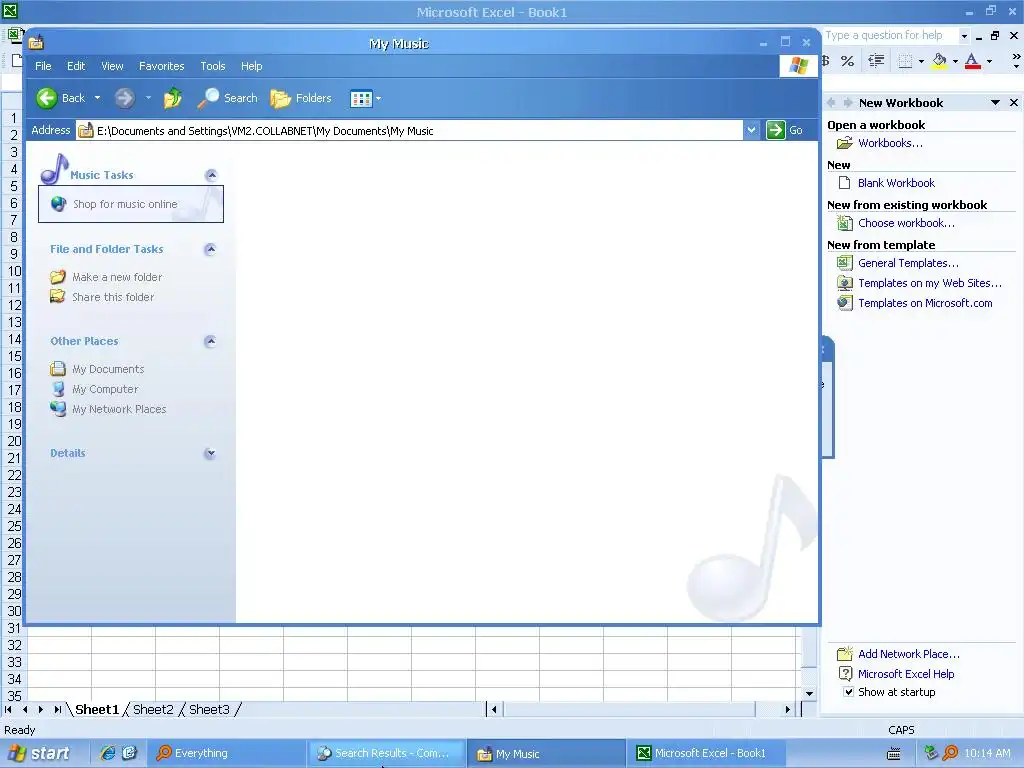Click the Make a new folder icon
Viewport: 1024px width, 768px height.
[58, 277]
